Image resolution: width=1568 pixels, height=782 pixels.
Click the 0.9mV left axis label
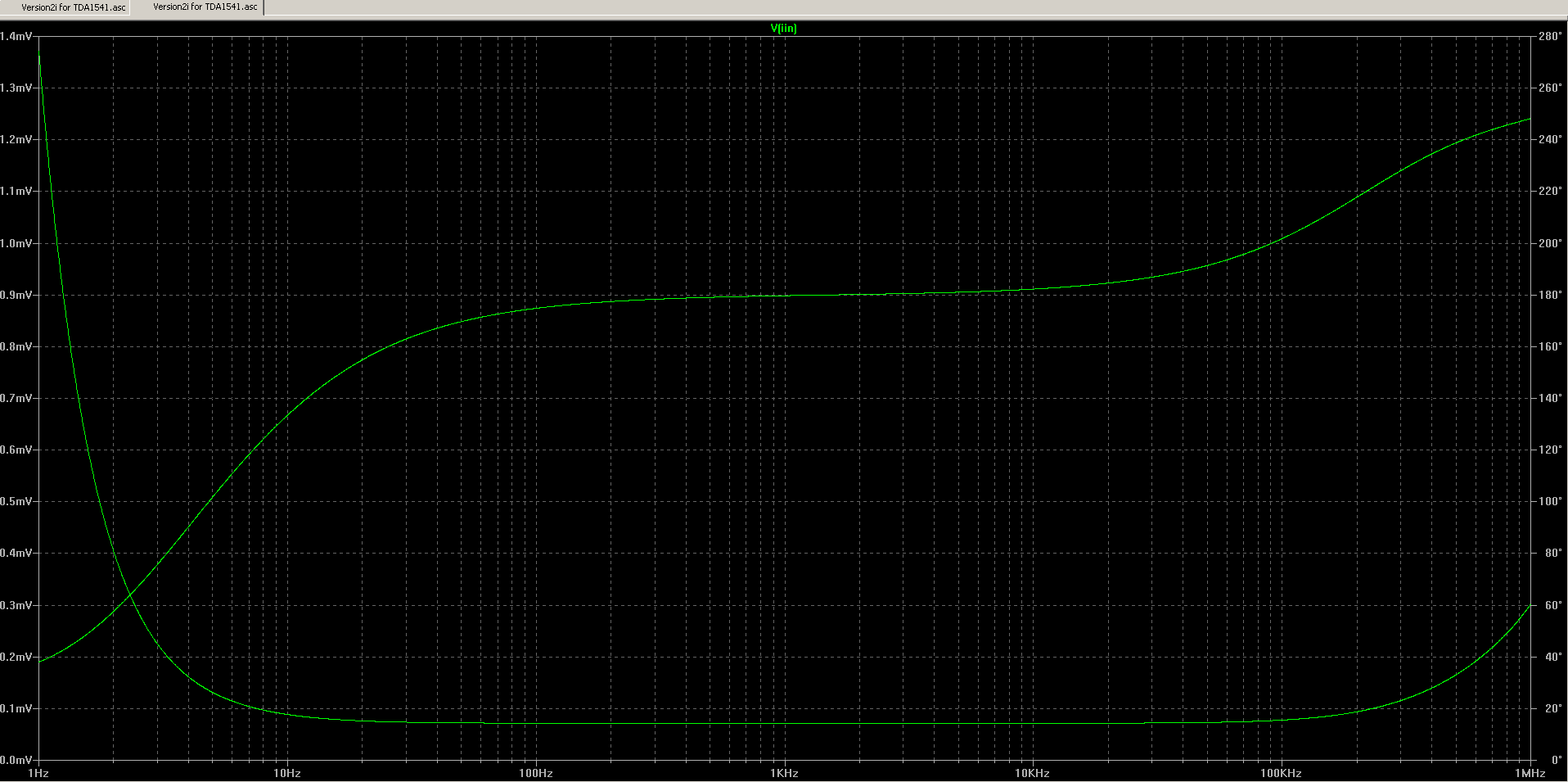(x=16, y=295)
